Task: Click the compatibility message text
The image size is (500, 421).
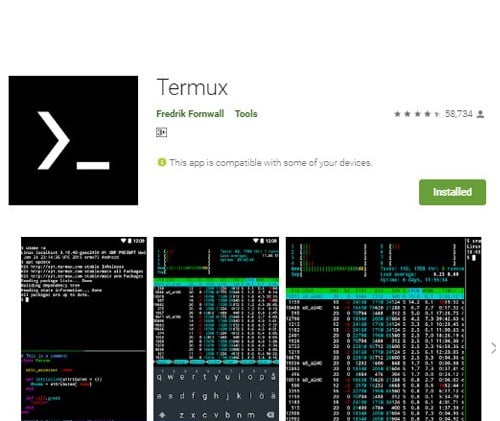Action: coord(270,163)
